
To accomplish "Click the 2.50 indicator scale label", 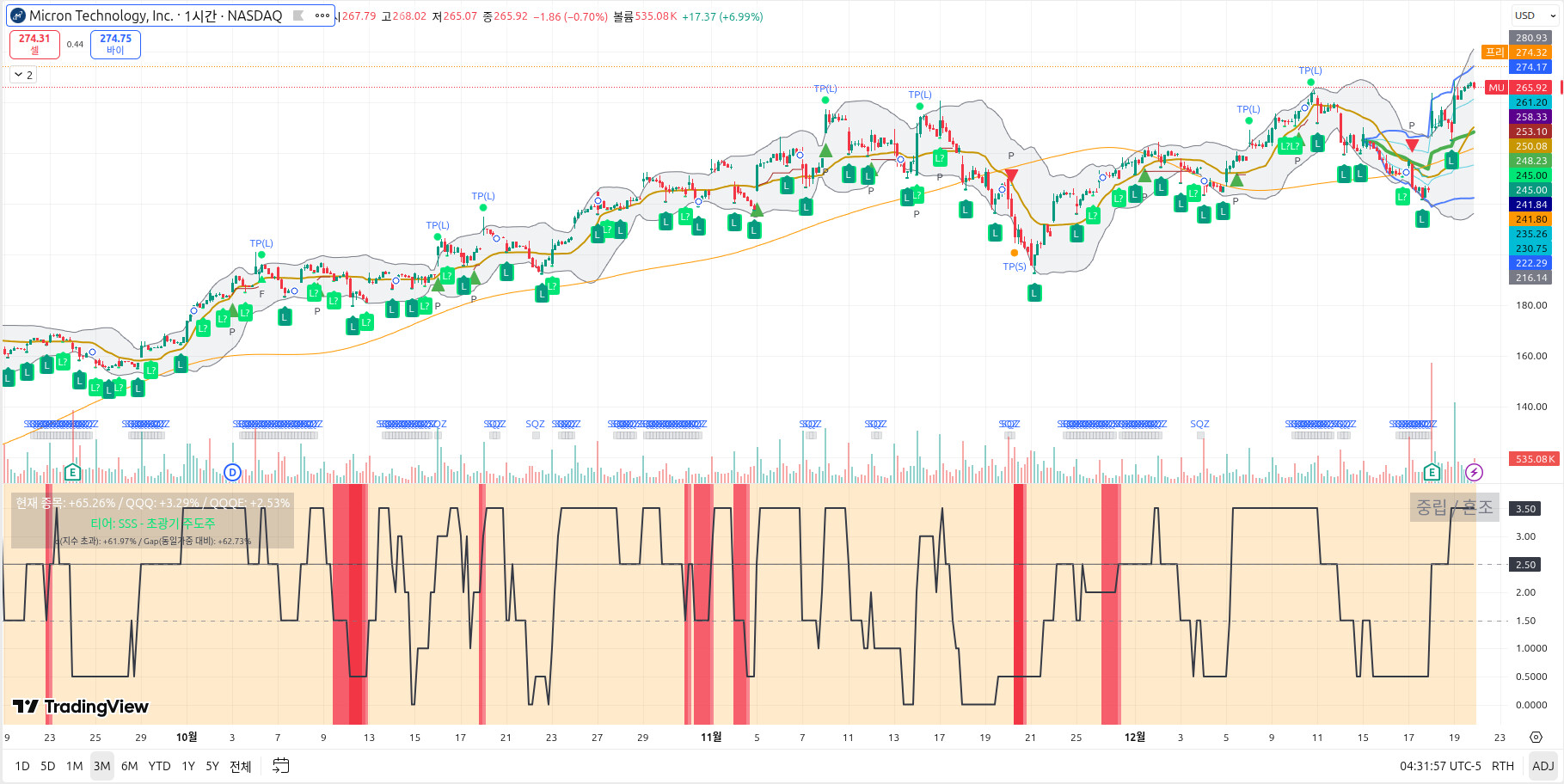I will point(1525,565).
